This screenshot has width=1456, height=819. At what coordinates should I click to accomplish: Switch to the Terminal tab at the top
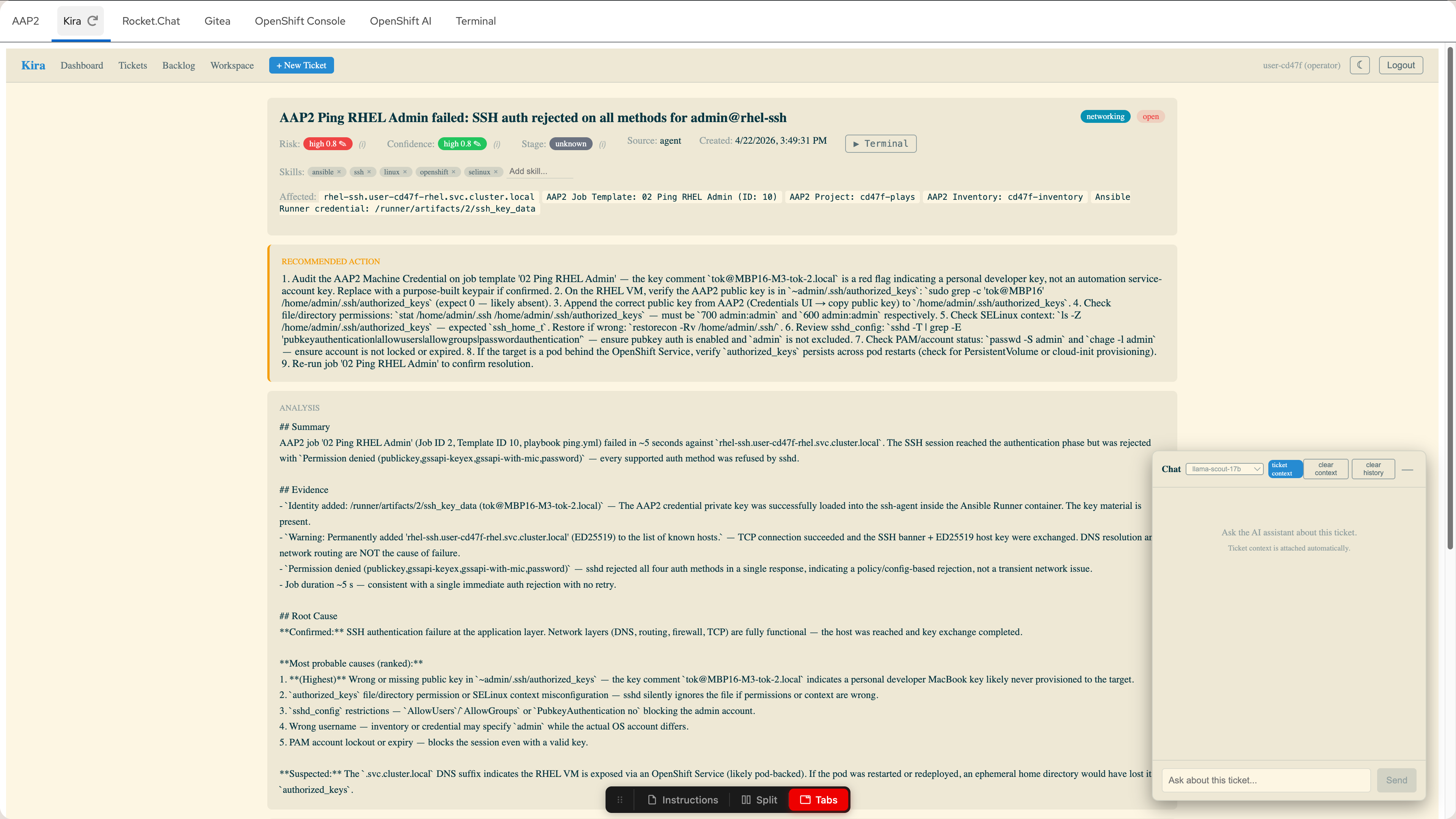click(x=475, y=21)
